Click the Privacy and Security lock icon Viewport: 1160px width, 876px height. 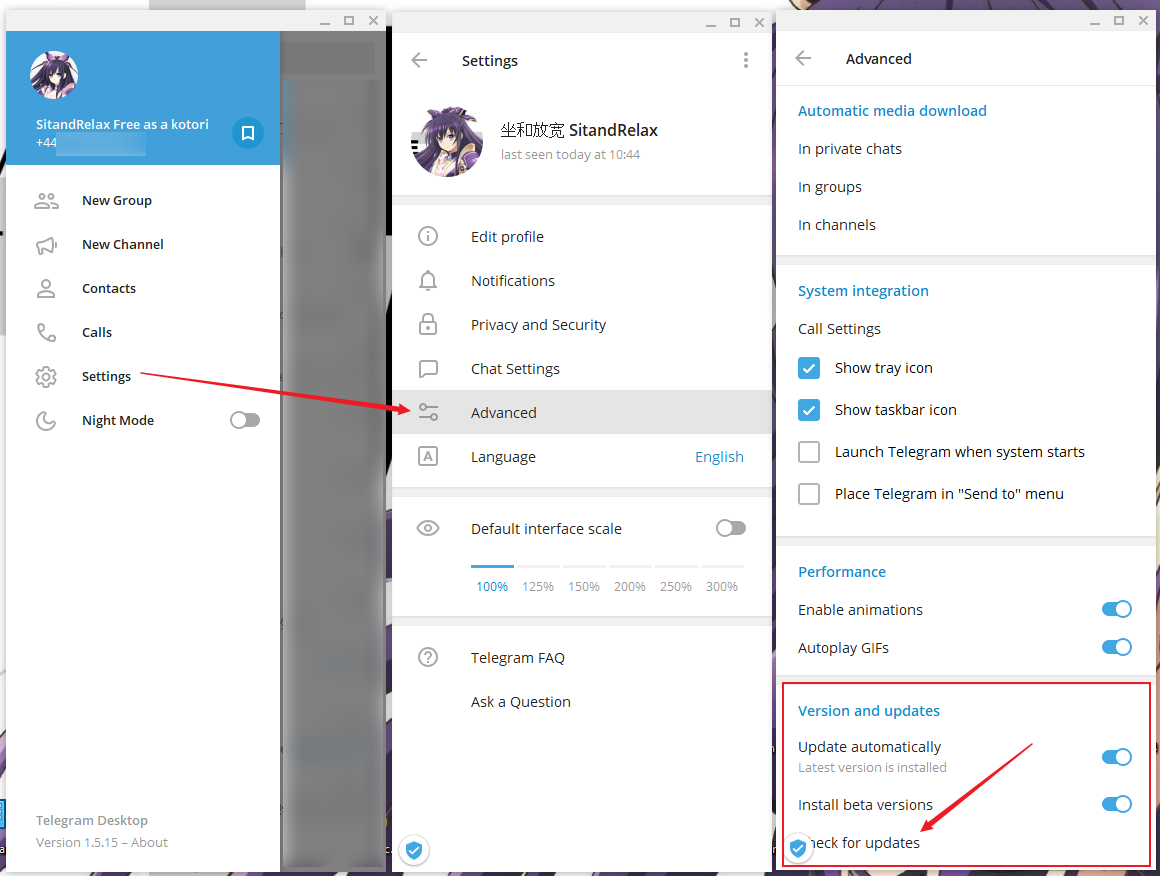[x=428, y=324]
